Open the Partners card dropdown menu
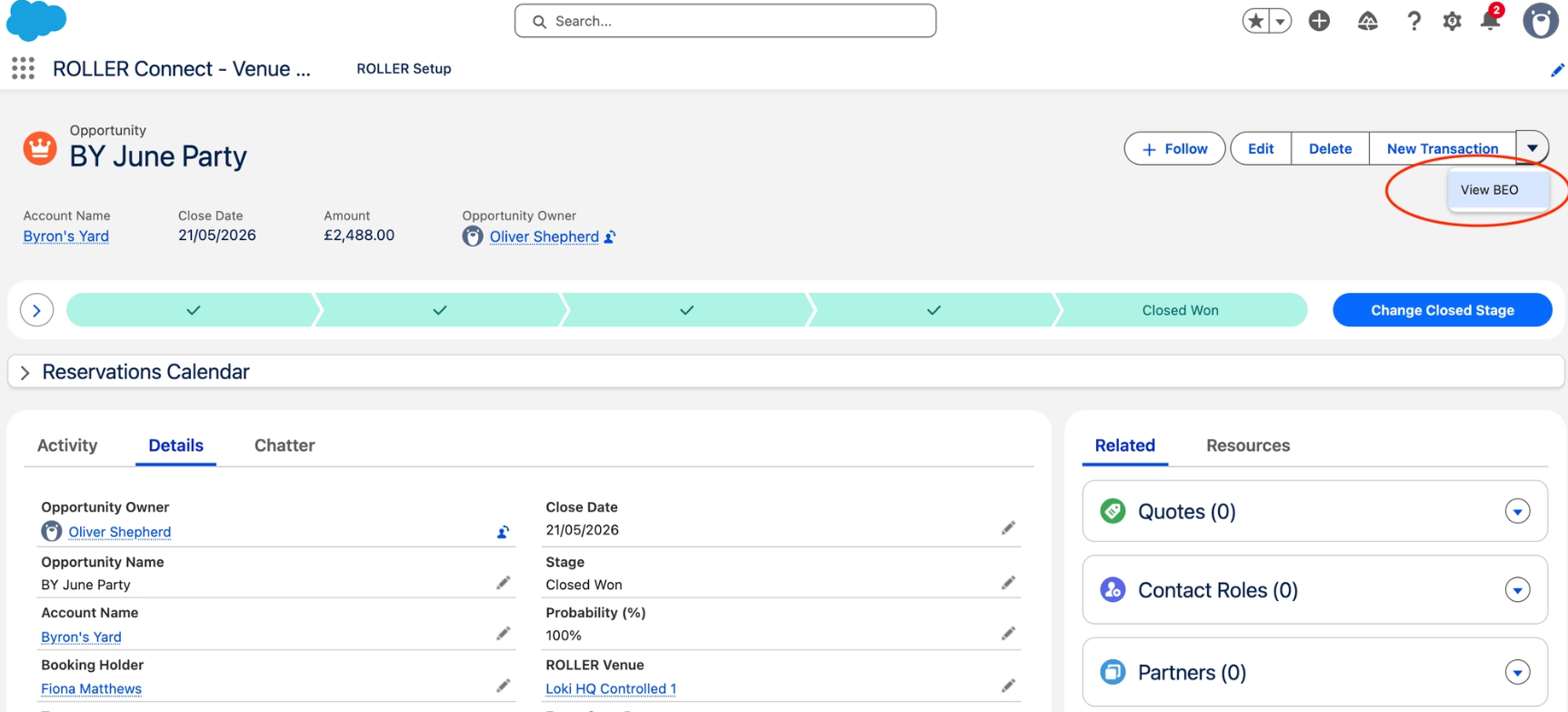This screenshot has height=712, width=1568. tap(1517, 672)
